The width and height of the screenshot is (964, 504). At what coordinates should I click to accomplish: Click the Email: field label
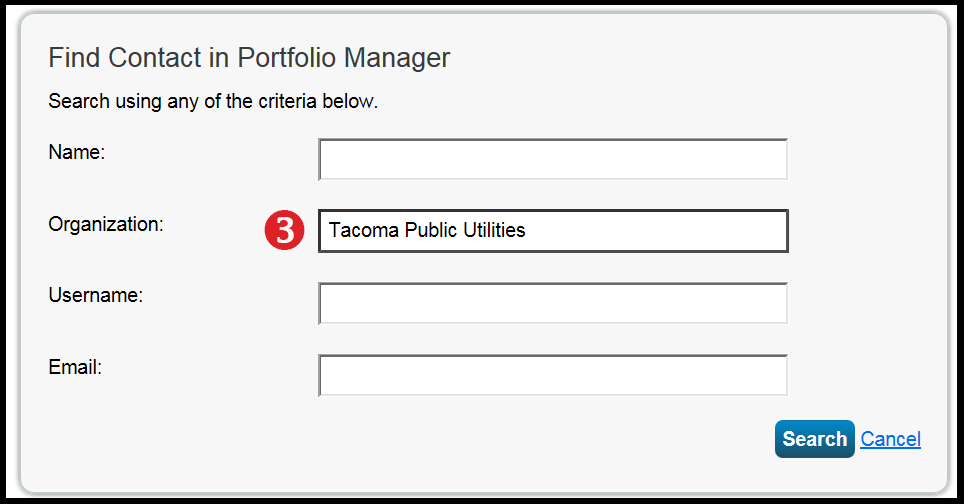pos(75,367)
